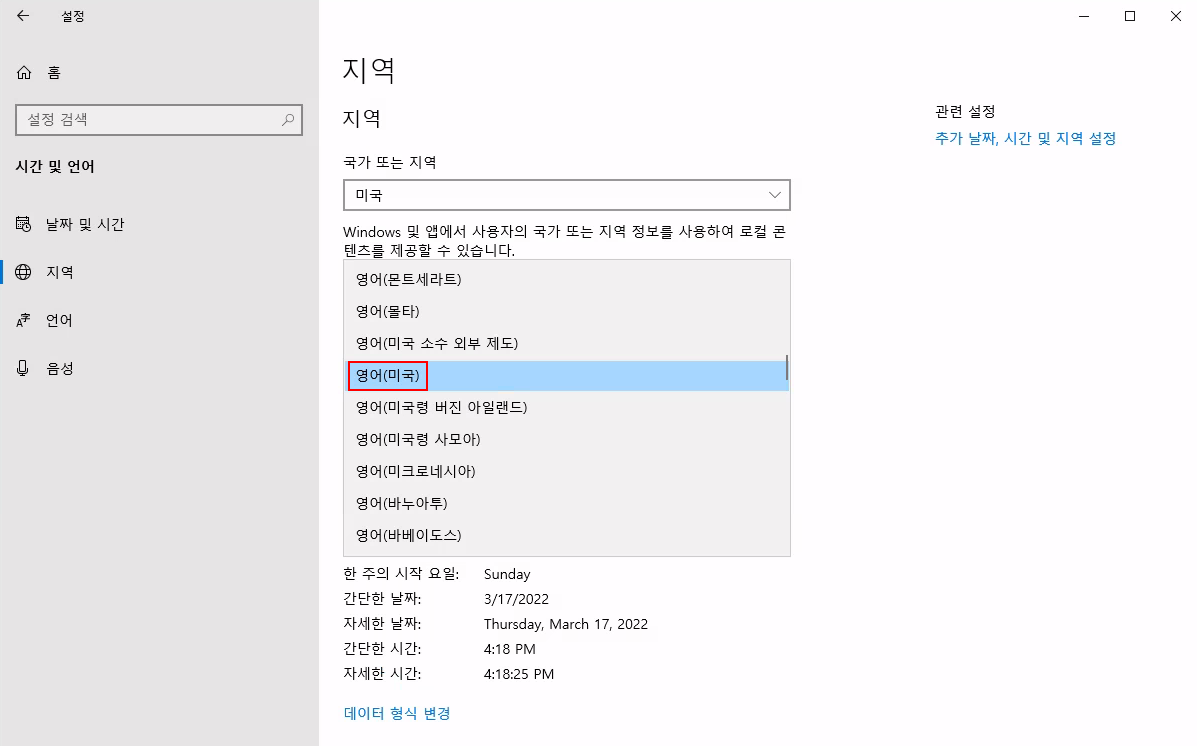1197x746 pixels.
Task: Open the 미국 country selection box
Action: coord(566,194)
